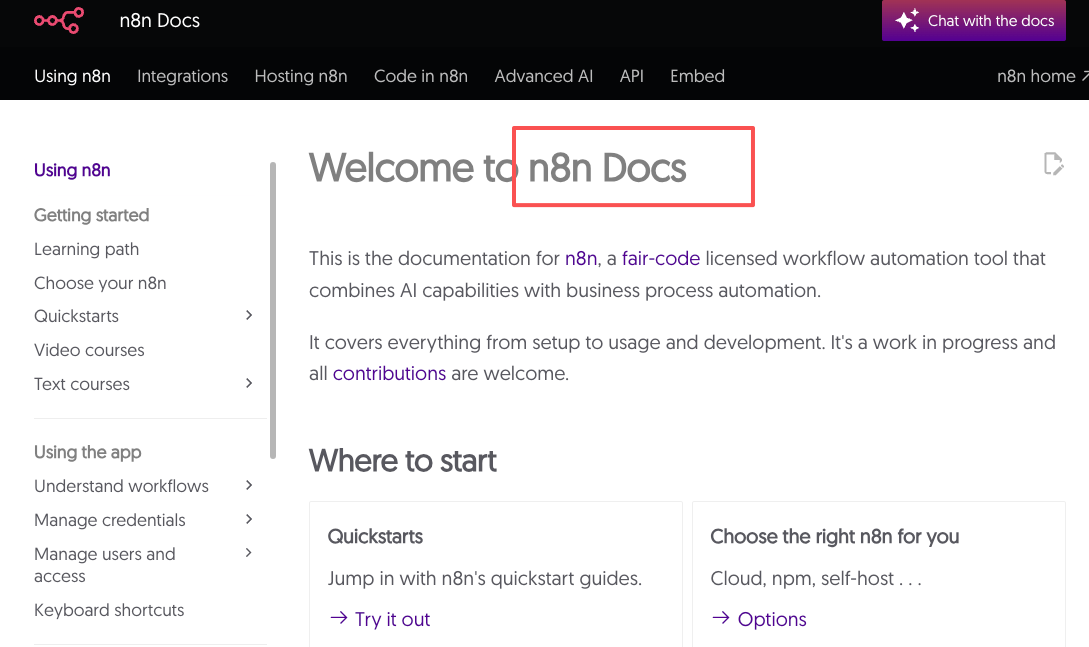The image size is (1089, 647).
Task: Follow the n8n link in intro paragraph
Action: point(581,258)
